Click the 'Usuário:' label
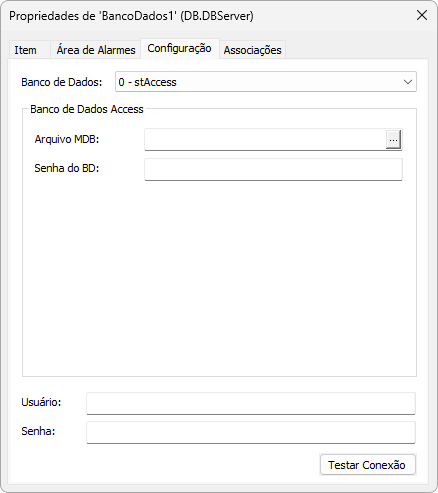The width and height of the screenshot is (438, 493). [41, 402]
